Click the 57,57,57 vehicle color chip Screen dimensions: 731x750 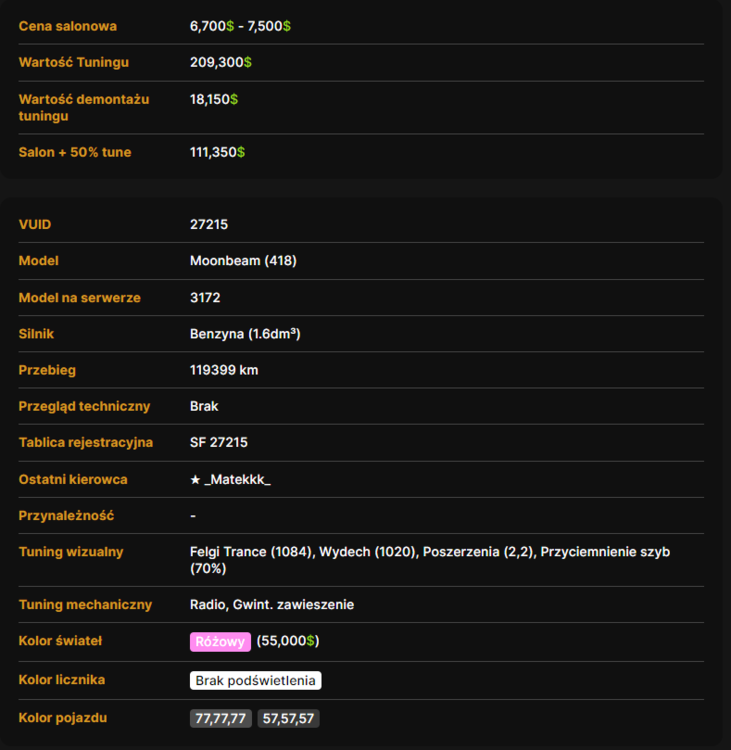[288, 718]
